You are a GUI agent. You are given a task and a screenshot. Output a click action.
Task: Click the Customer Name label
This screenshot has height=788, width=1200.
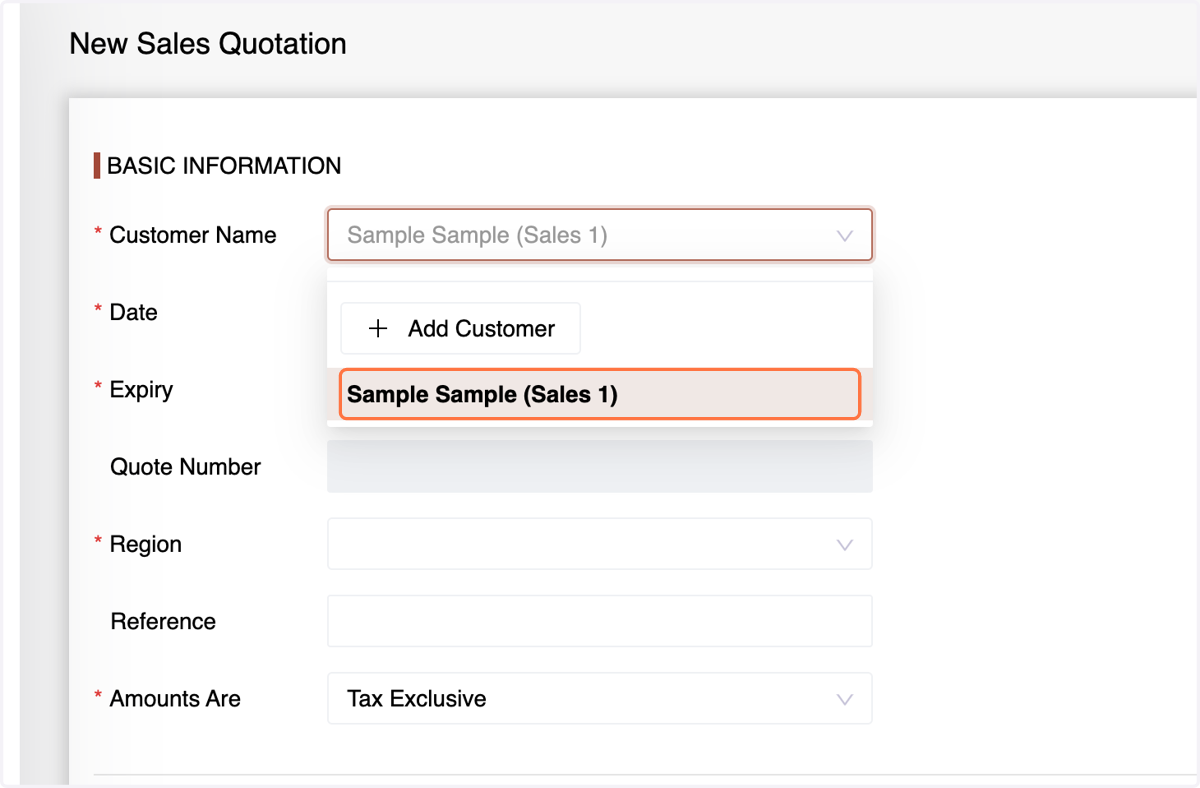click(x=193, y=235)
